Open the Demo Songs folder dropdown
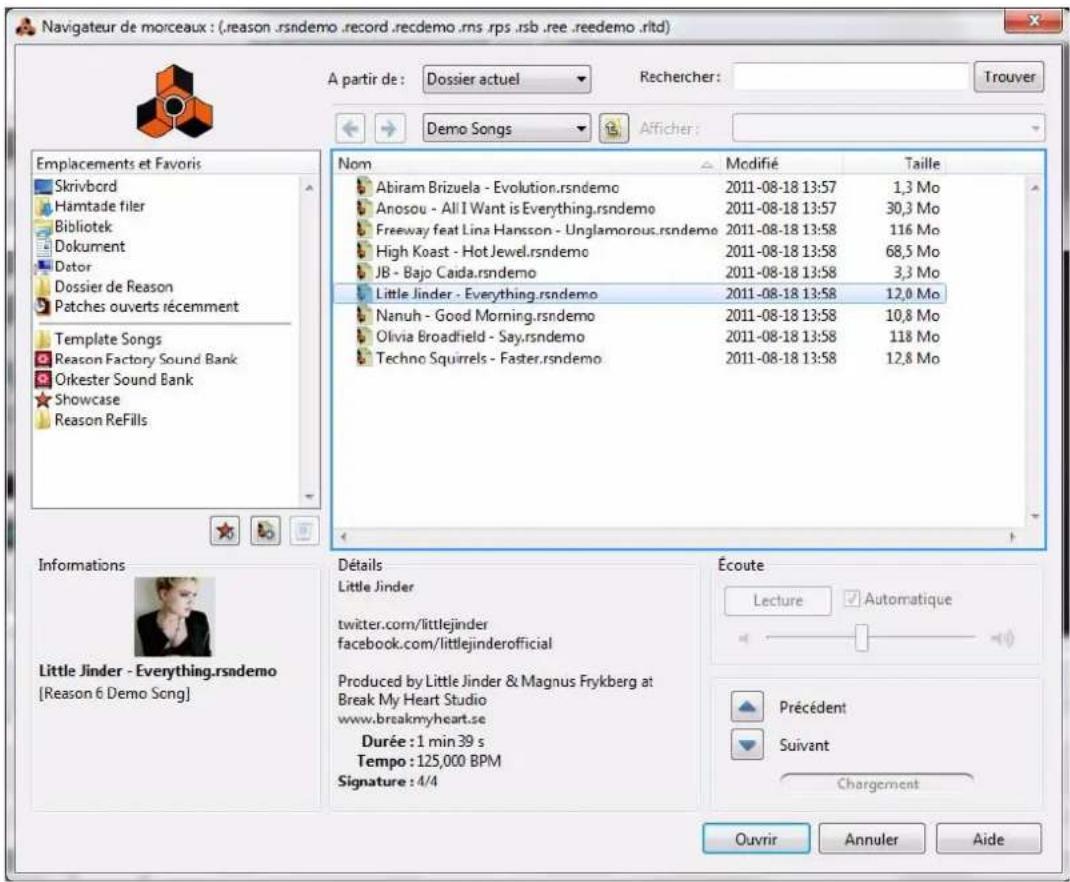 point(506,128)
